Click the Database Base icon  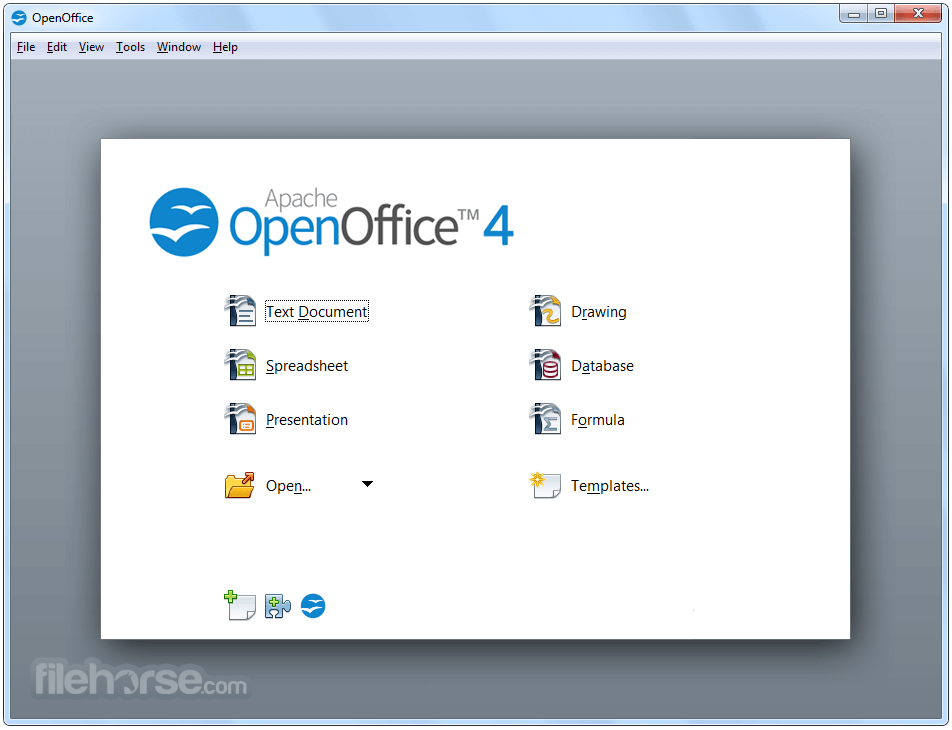545,365
